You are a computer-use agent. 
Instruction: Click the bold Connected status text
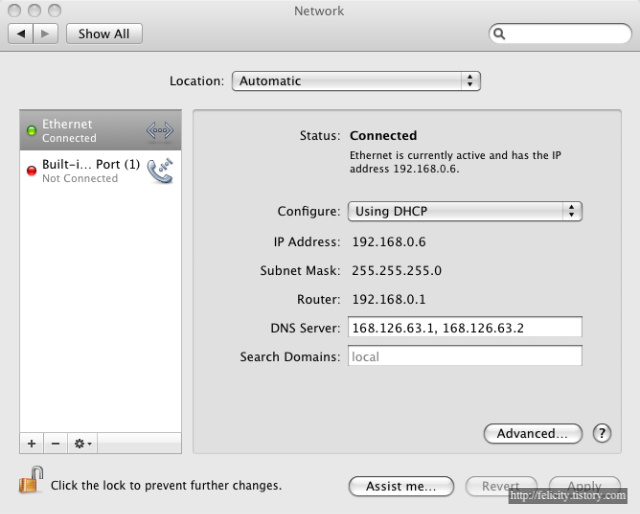(383, 136)
